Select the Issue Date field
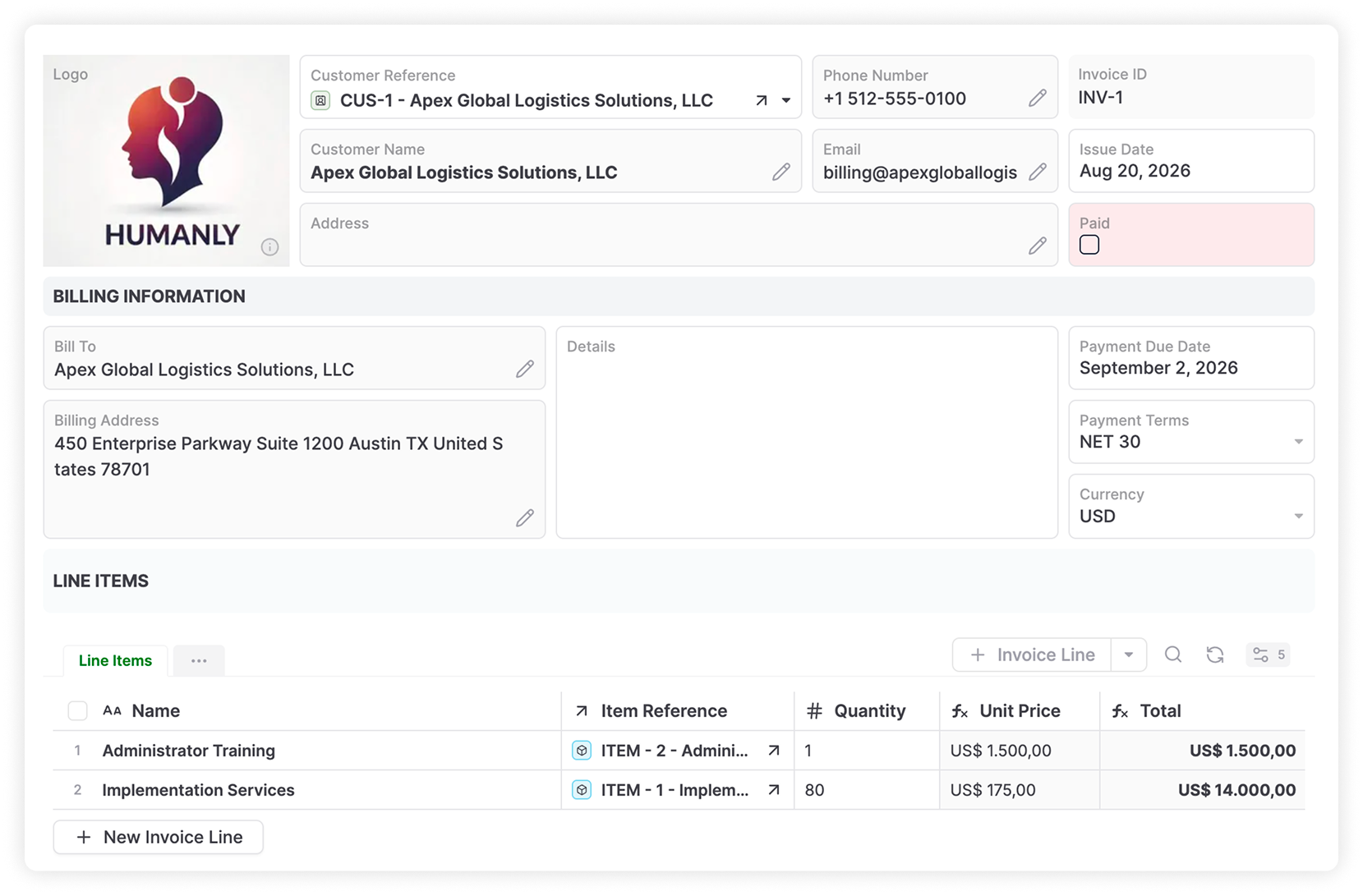This screenshot has height=896, width=1363. [1191, 161]
